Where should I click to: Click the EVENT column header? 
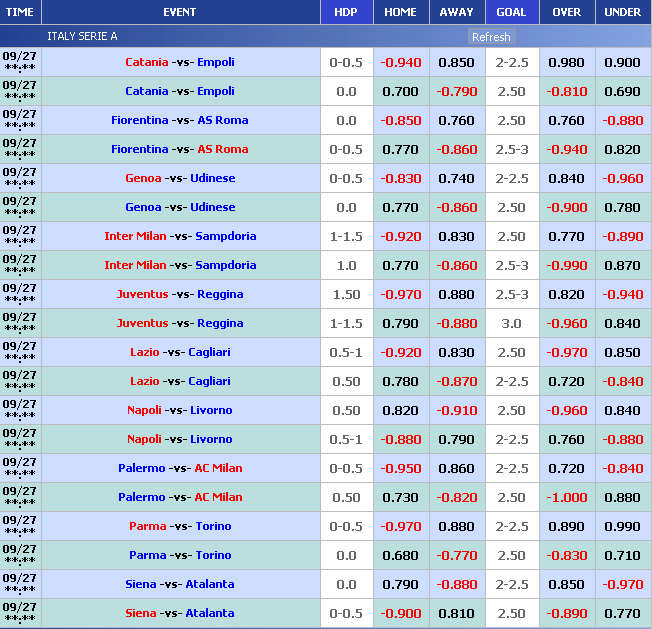(x=180, y=12)
